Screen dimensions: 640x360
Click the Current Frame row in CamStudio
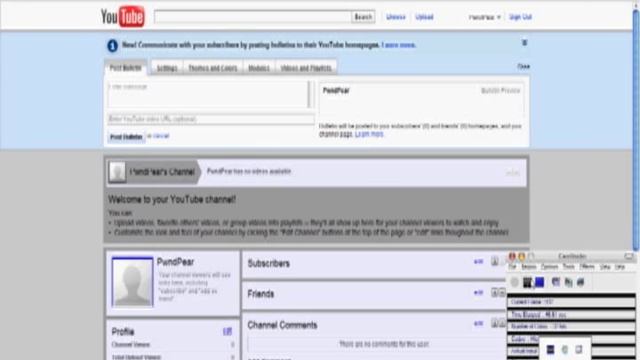(571, 302)
